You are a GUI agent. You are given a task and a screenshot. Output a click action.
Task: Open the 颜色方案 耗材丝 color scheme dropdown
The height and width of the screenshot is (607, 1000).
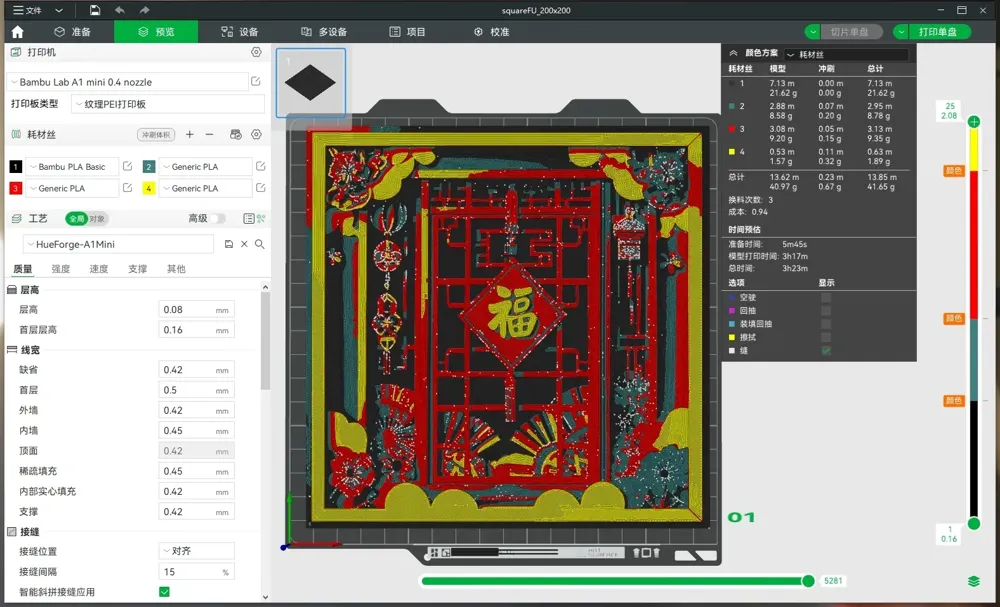pyautogui.click(x=846, y=54)
